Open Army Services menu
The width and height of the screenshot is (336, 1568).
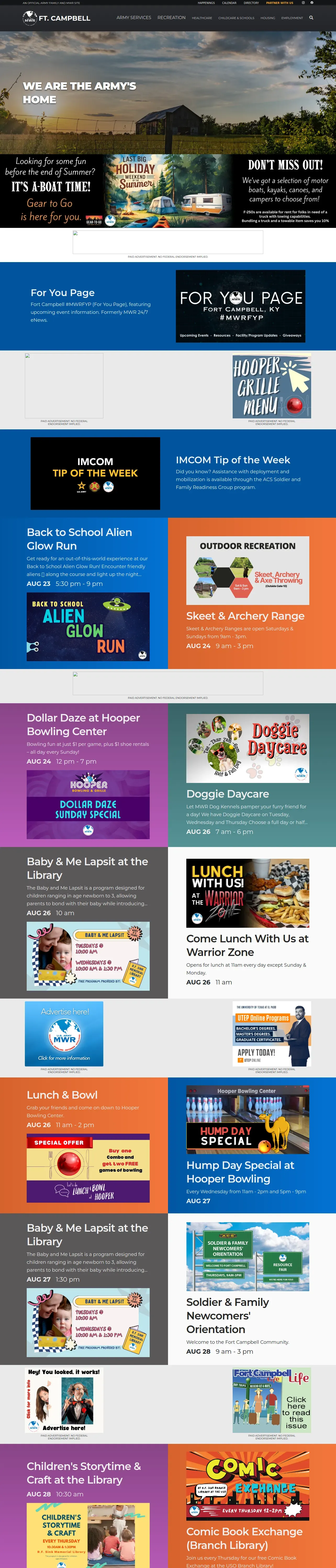point(133,18)
